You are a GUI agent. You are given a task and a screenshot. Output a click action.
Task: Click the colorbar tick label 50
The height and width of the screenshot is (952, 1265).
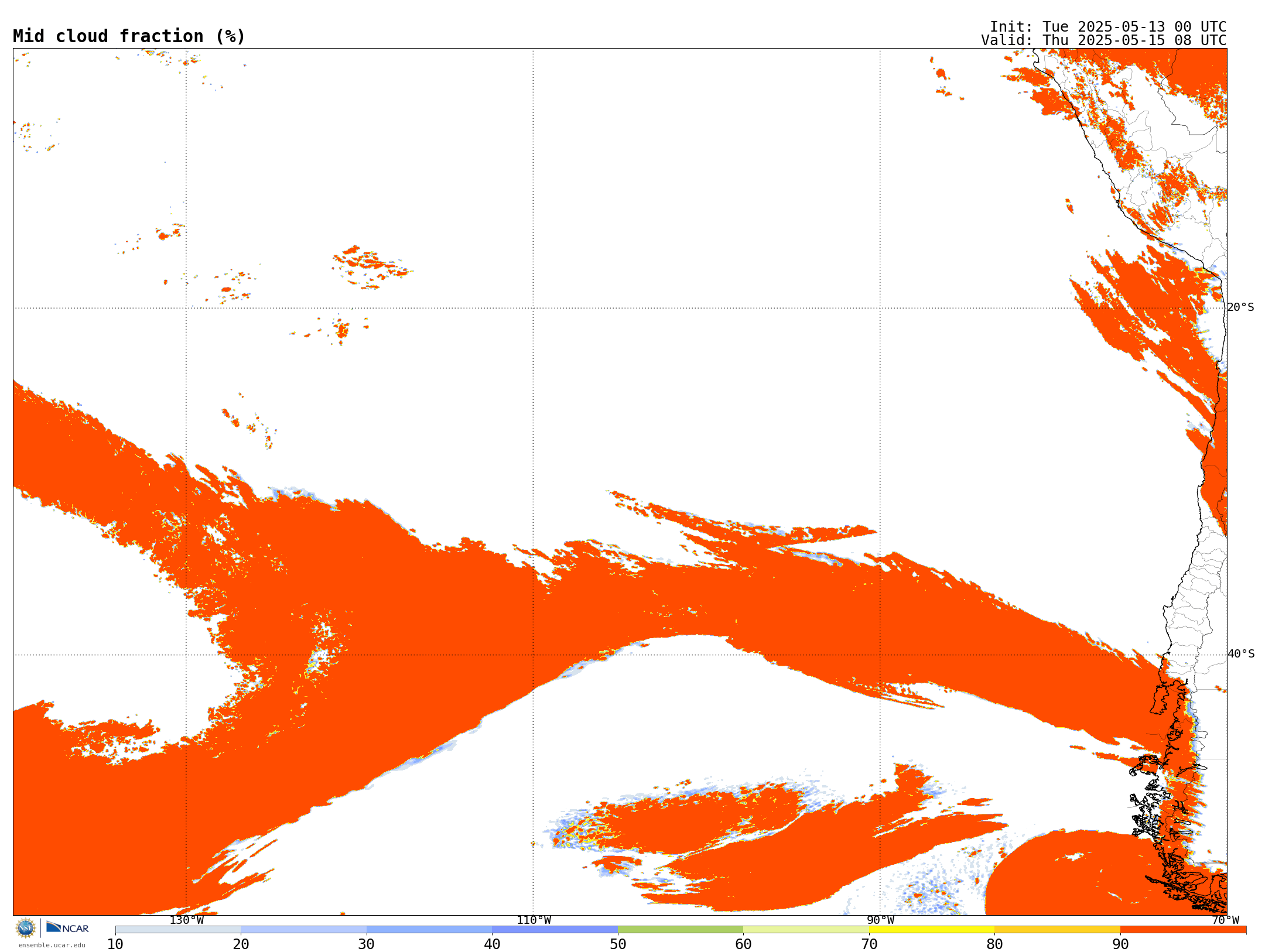click(x=618, y=944)
